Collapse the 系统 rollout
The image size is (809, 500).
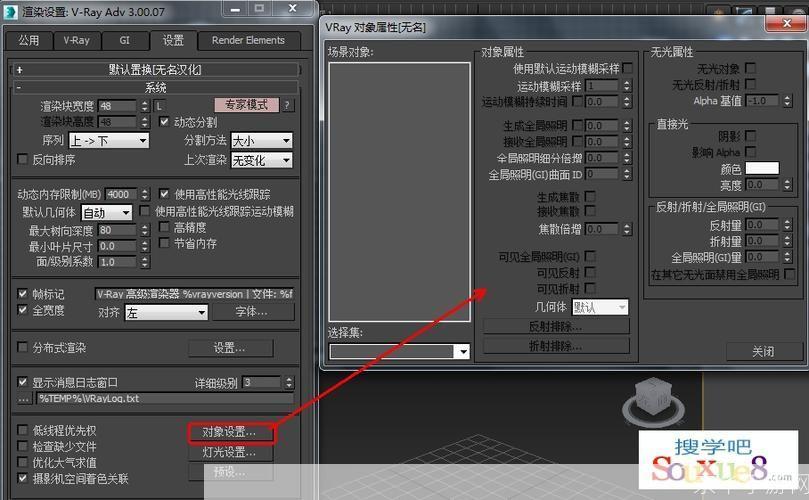[155, 87]
